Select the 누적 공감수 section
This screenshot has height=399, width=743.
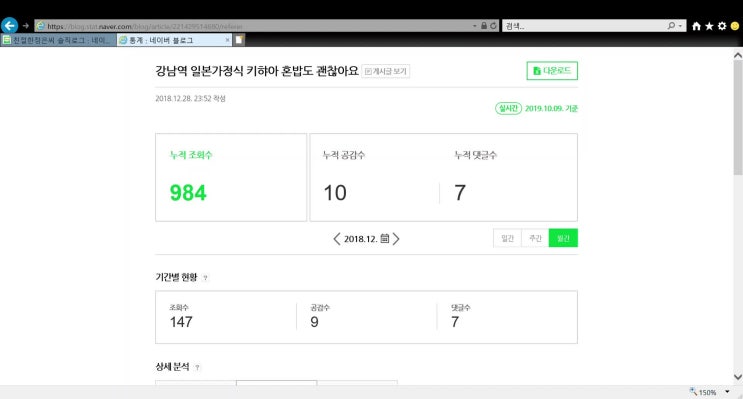[374, 177]
